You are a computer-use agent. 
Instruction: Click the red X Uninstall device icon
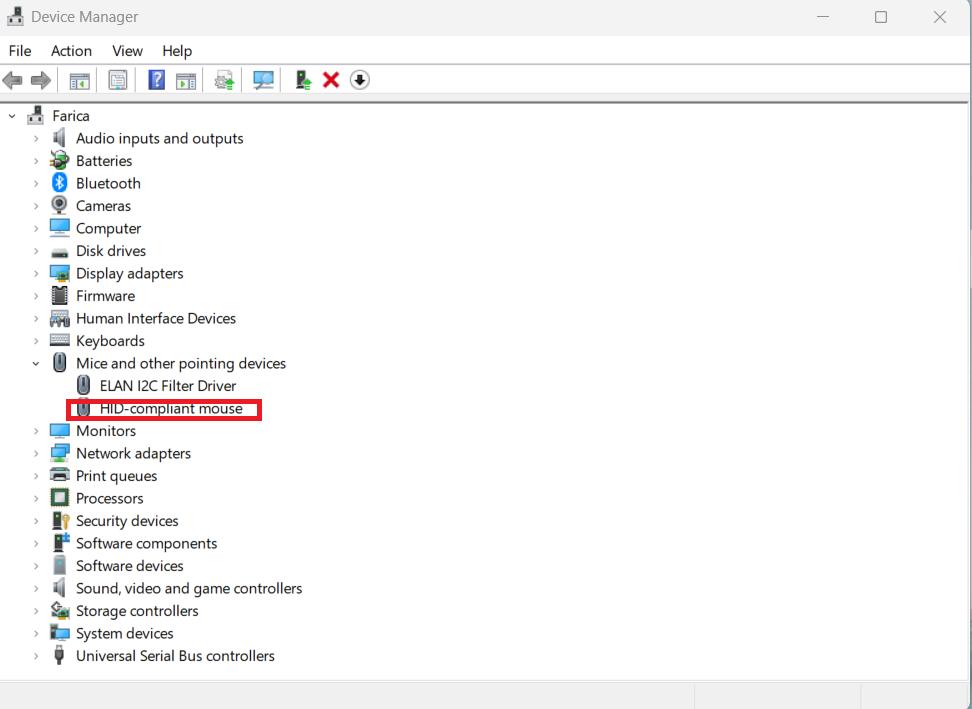(331, 80)
